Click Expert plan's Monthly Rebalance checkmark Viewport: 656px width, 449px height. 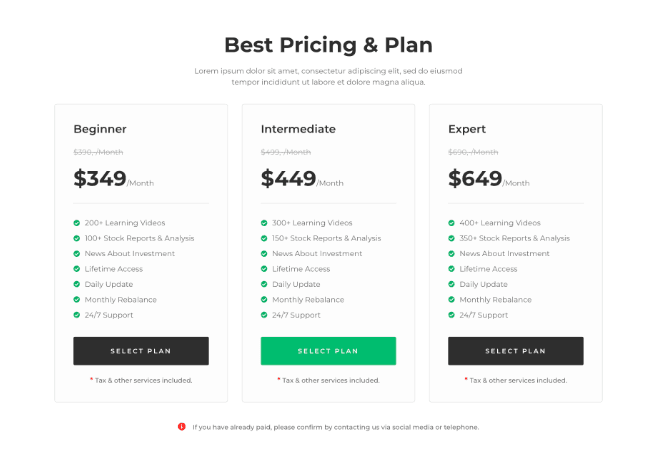point(452,300)
